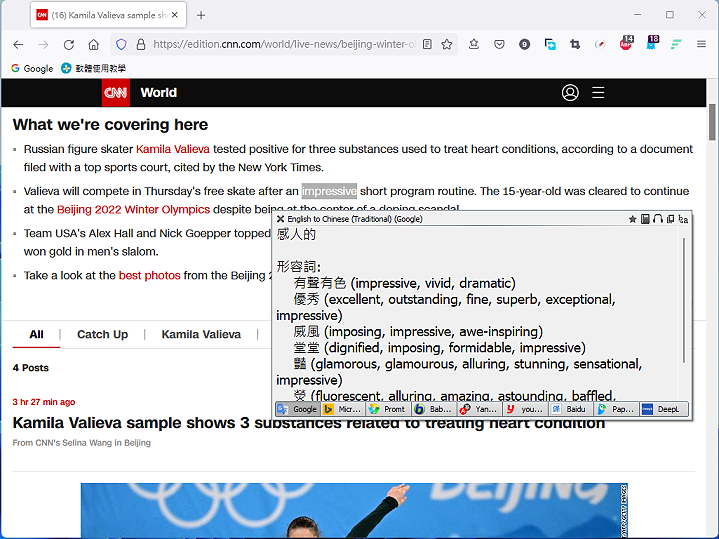Click the bookmark-tray toolbar icon beside the address bar
Viewport: 719px width, 539px height.
pos(474,44)
